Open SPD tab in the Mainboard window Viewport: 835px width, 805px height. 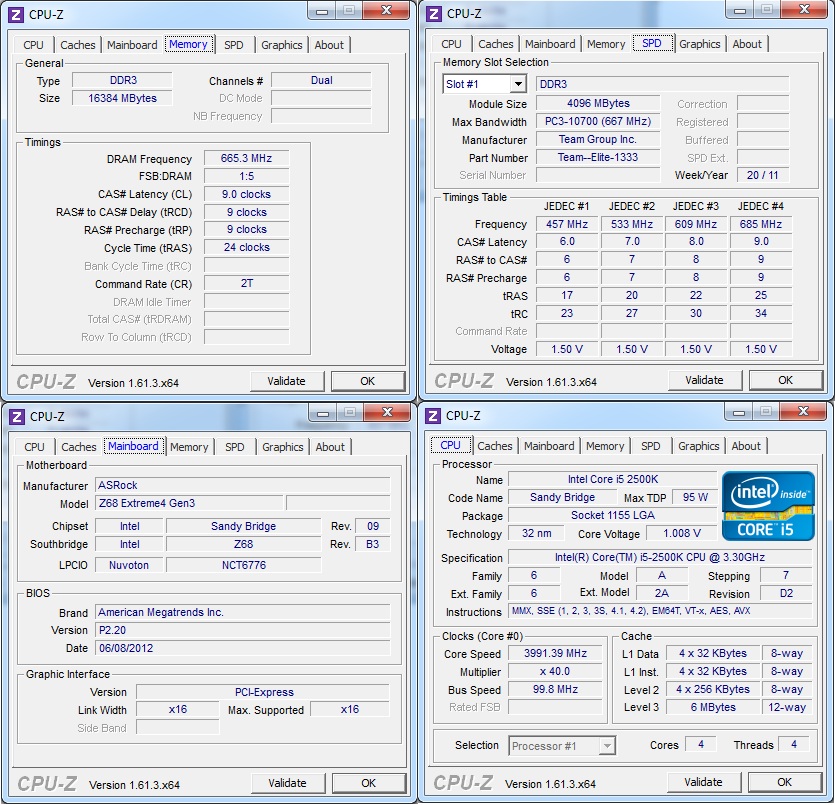[x=235, y=447]
